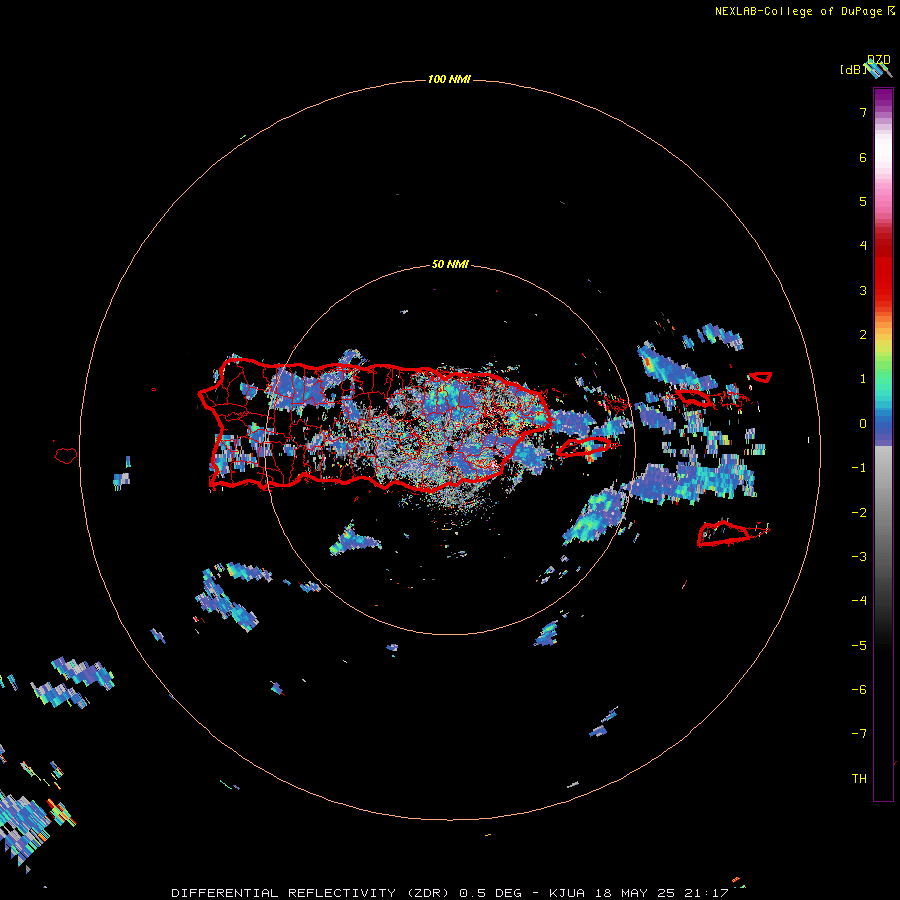Click the 0.5 DEG elevation text in the caption

[491, 893]
